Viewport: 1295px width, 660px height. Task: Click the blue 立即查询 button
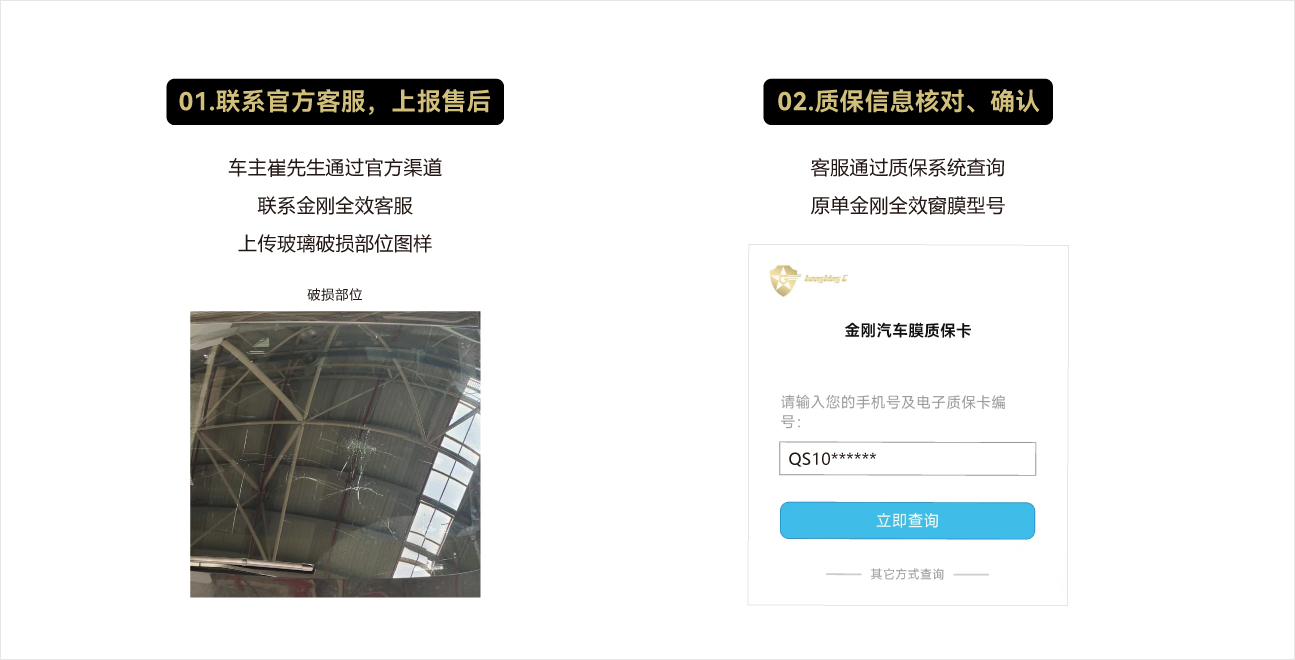pyautogui.click(x=907, y=521)
